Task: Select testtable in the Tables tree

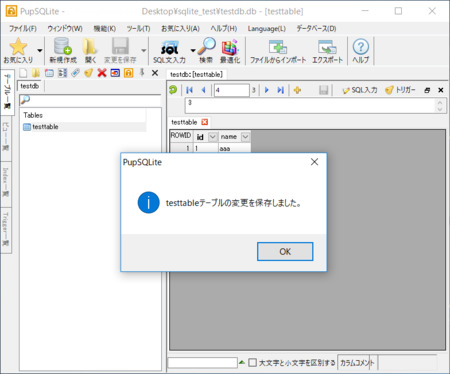Action: 45,127
